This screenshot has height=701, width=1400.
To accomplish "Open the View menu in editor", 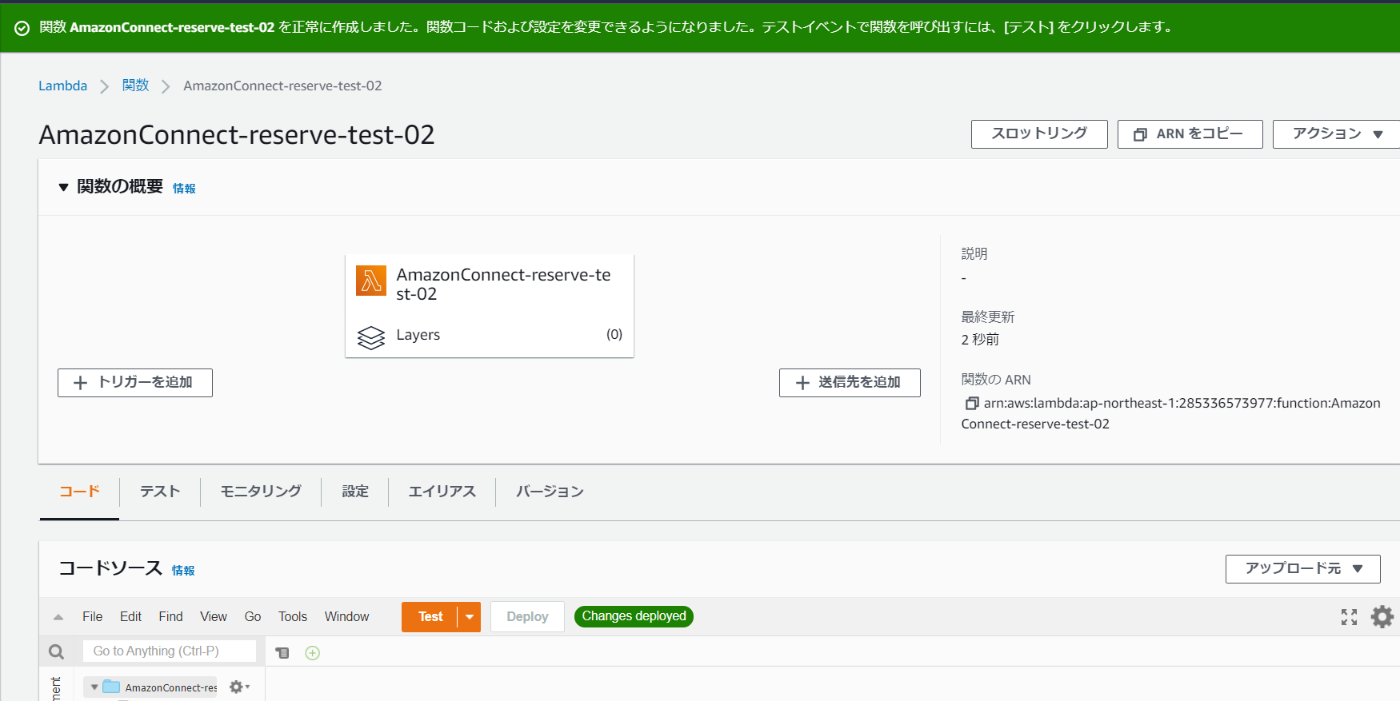I will pos(213,617).
